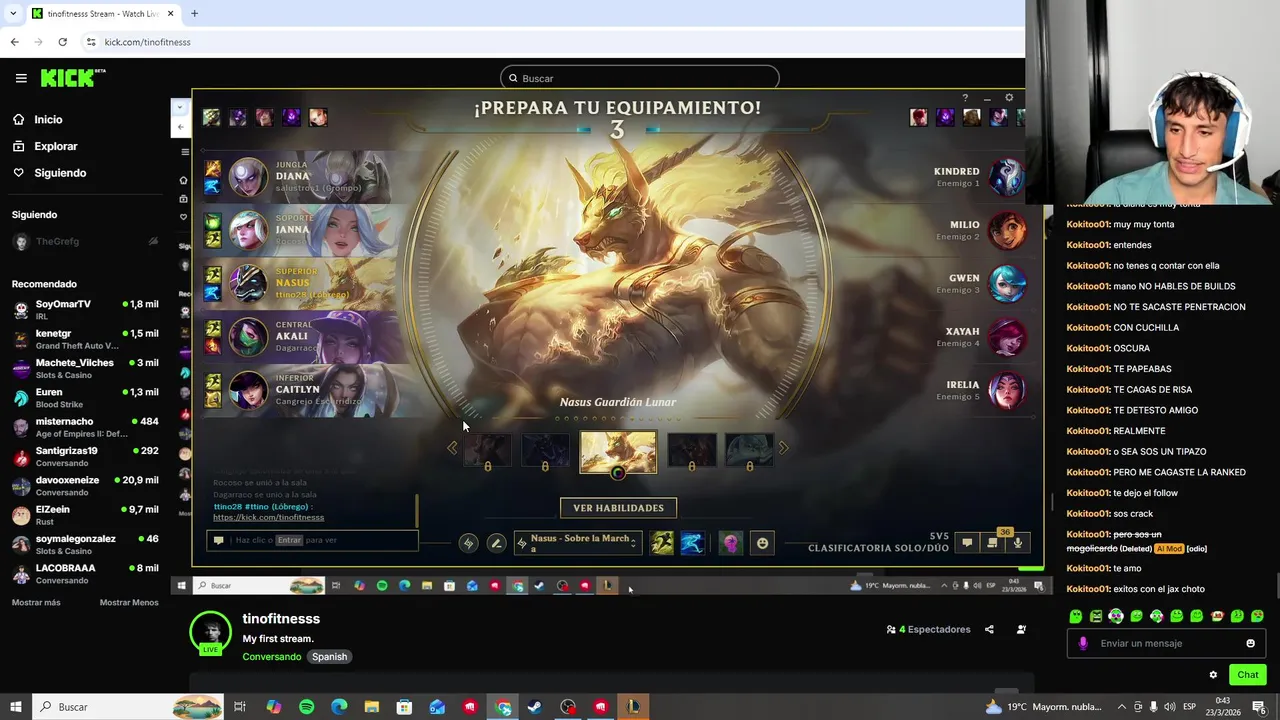This screenshot has width=1280, height=720.
Task: Open the notifications icon with badge 36
Action: pyautogui.click(x=993, y=543)
